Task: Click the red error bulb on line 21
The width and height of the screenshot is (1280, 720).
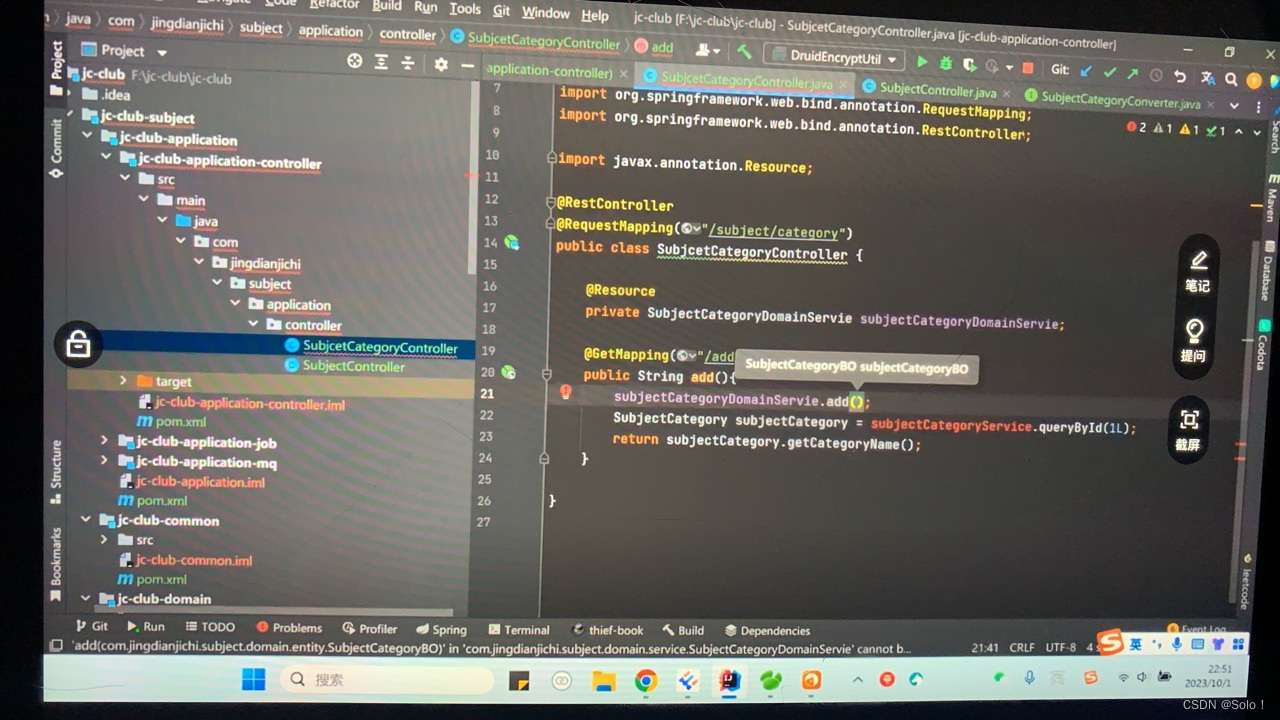Action: click(x=565, y=392)
